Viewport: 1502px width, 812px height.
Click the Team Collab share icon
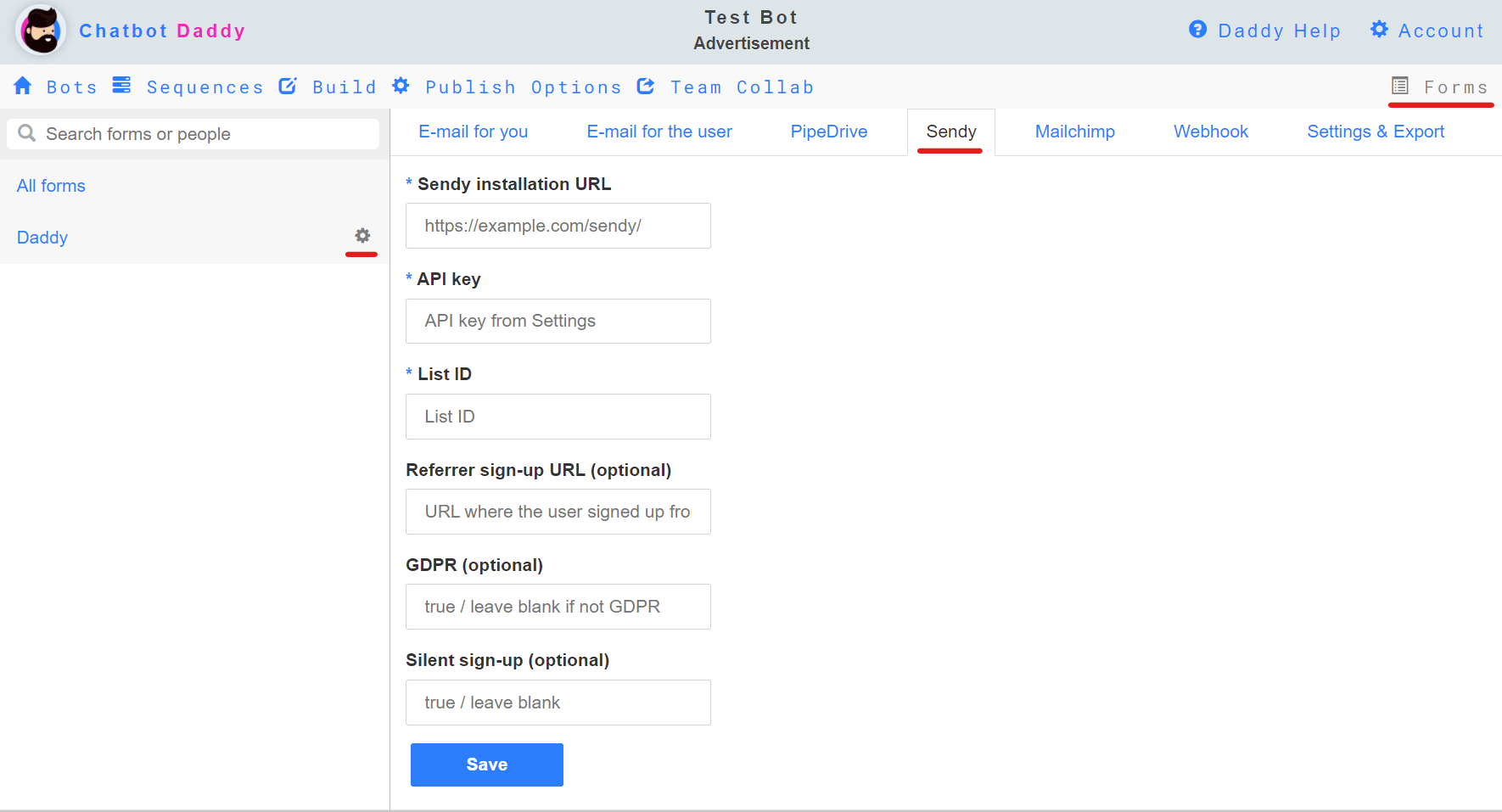pos(646,86)
